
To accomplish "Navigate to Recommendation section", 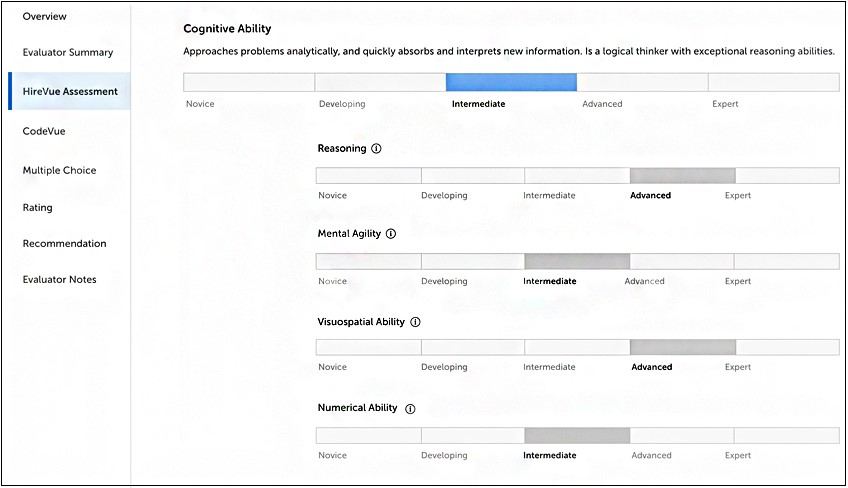I will coord(64,243).
